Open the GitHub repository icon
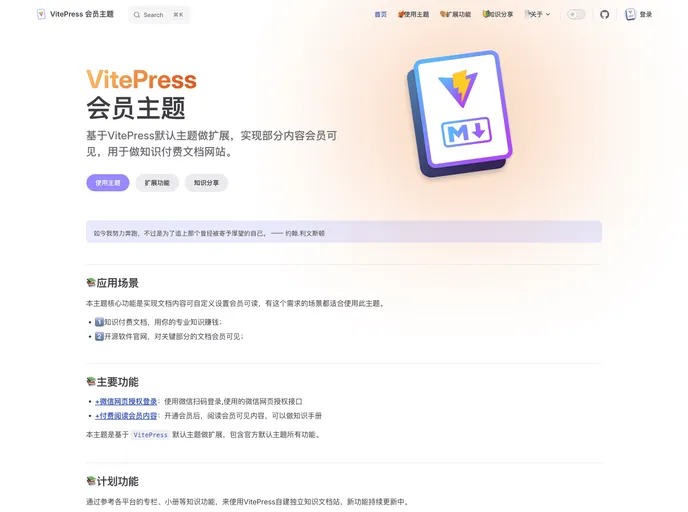Screen dimensions: 688x512 click(x=605, y=14)
